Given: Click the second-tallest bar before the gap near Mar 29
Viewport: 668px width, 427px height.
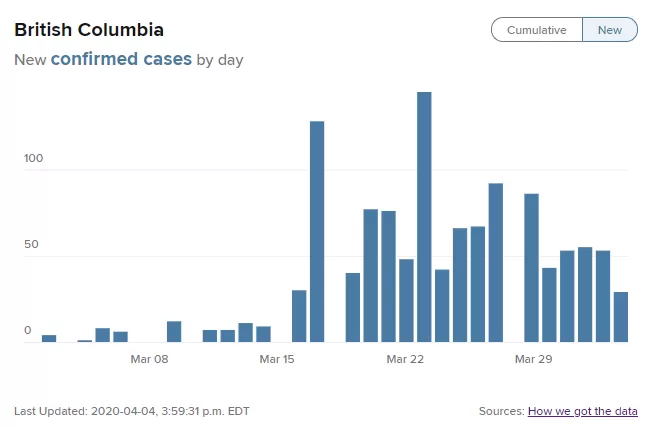Looking at the screenshot, I should click(x=495, y=263).
